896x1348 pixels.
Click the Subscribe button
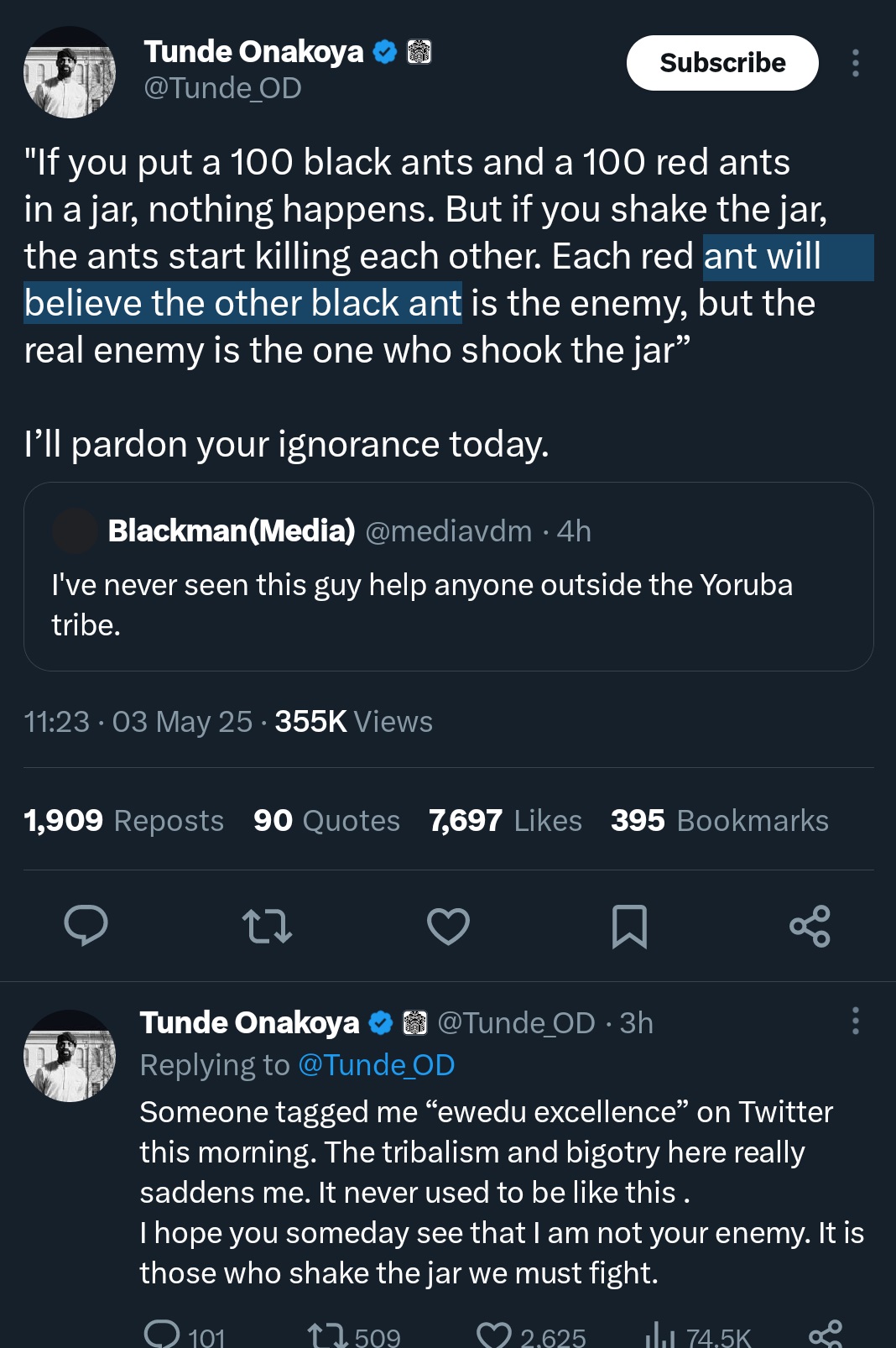(721, 63)
